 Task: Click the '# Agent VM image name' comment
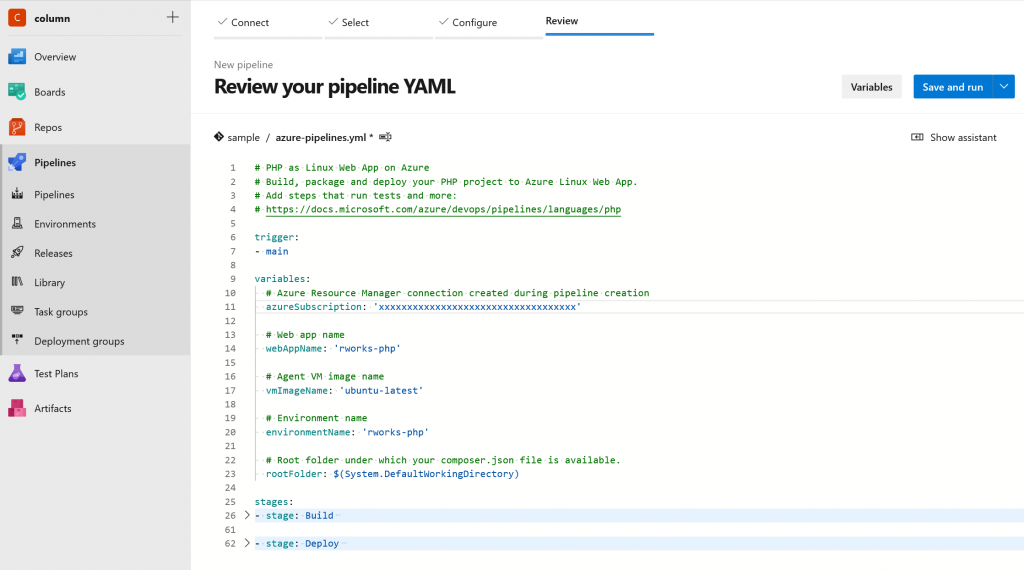[x=325, y=376]
